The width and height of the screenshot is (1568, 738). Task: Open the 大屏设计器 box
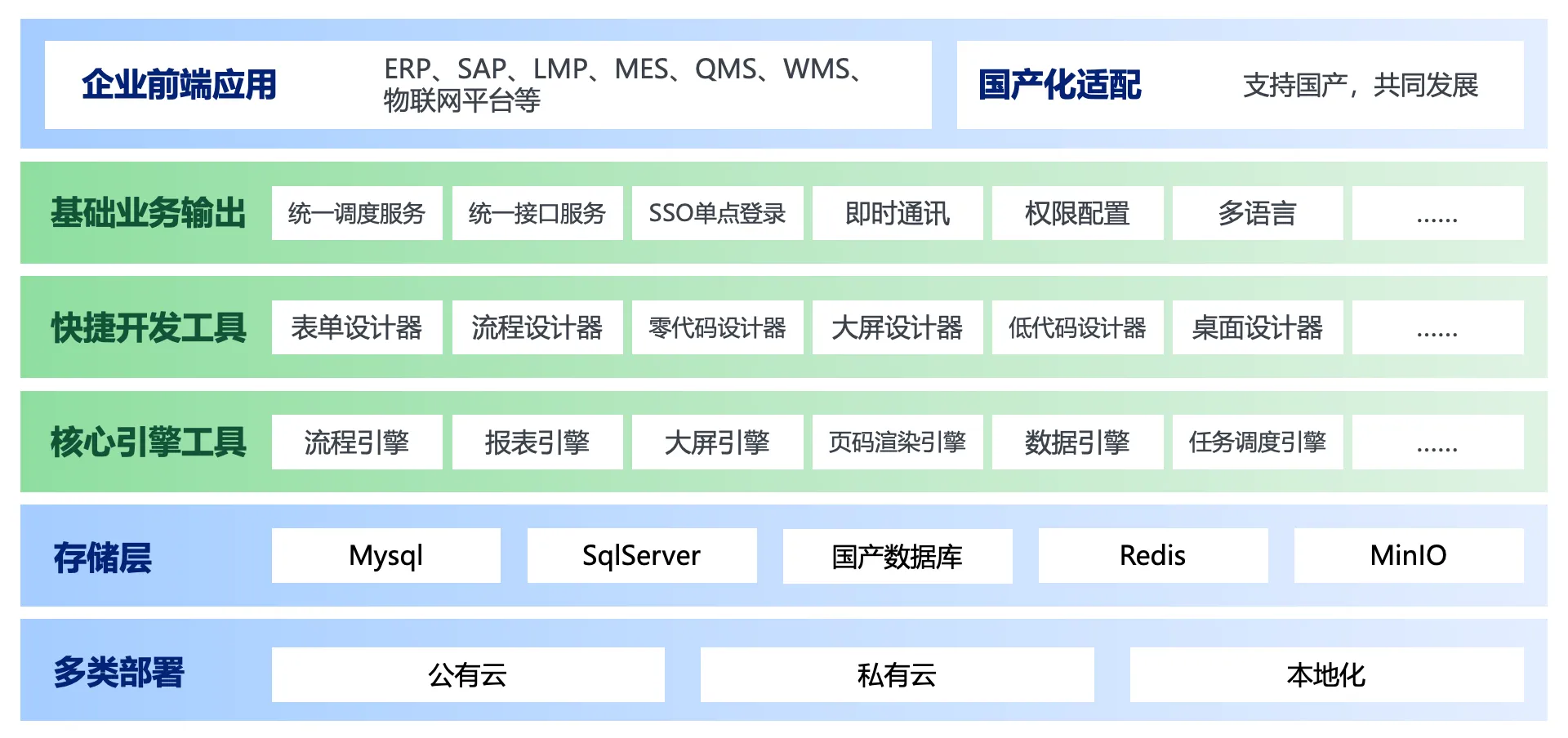[x=898, y=327]
